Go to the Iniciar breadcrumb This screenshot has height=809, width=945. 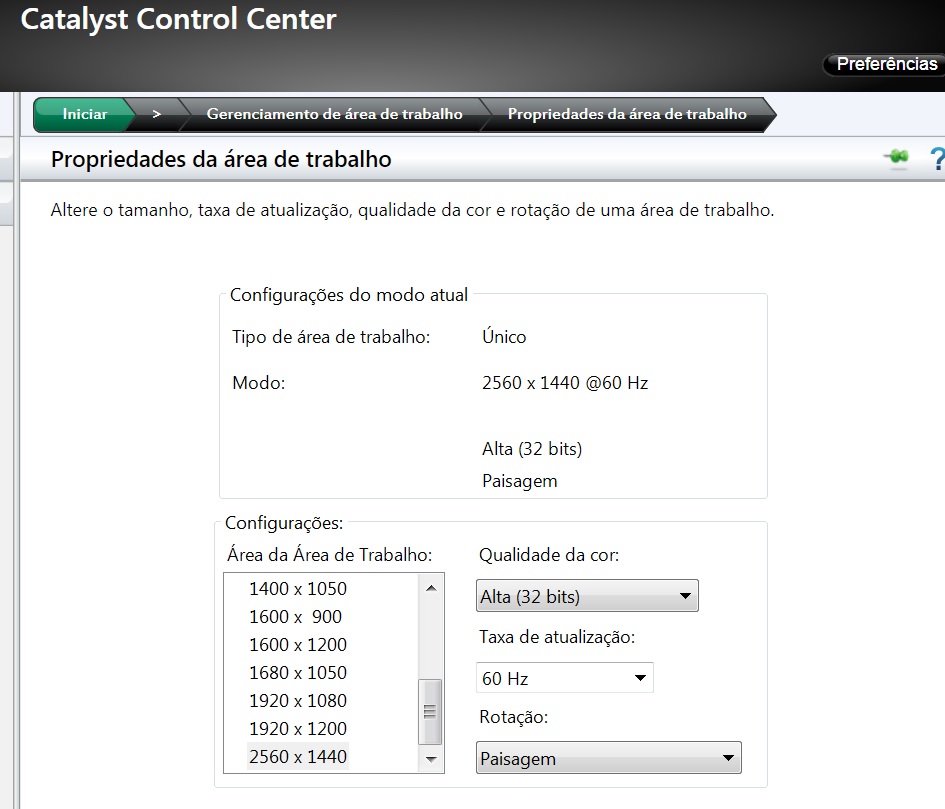tap(85, 114)
